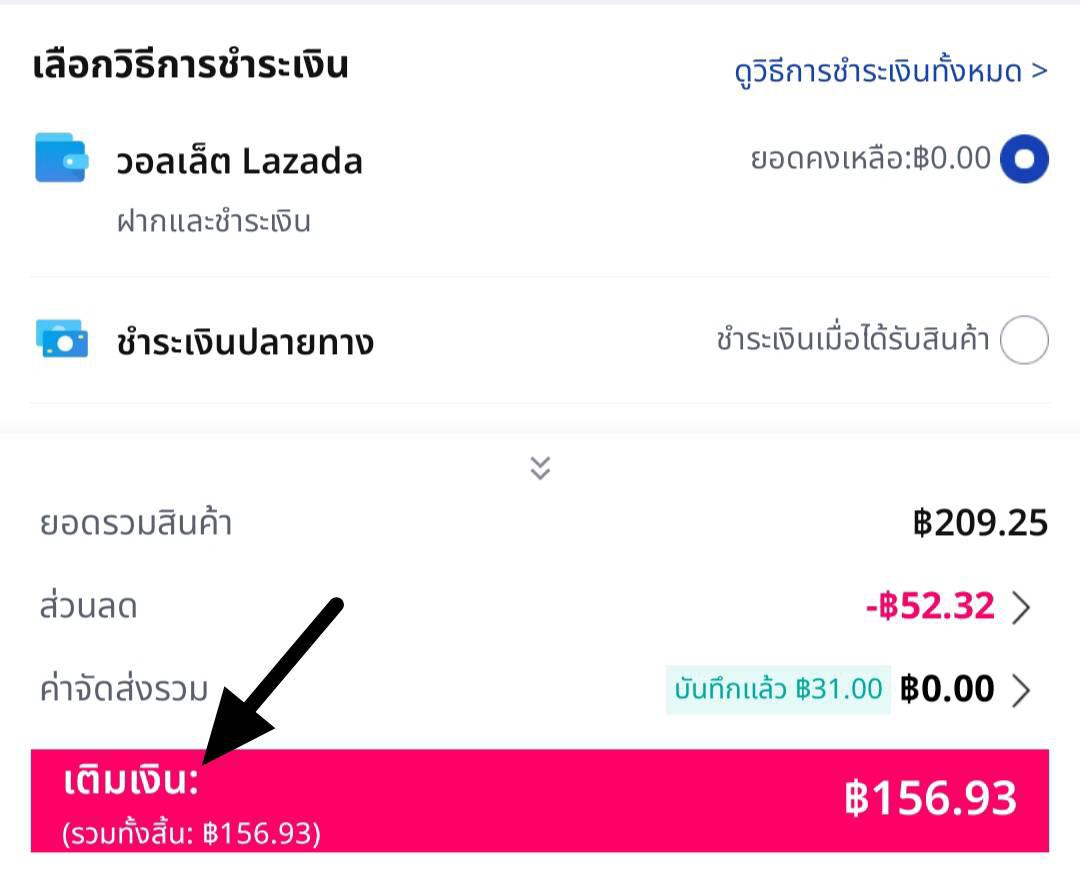Screen dimensions: 1080x880
Task: Collapse the order summary with the double chevron
Action: 540,468
